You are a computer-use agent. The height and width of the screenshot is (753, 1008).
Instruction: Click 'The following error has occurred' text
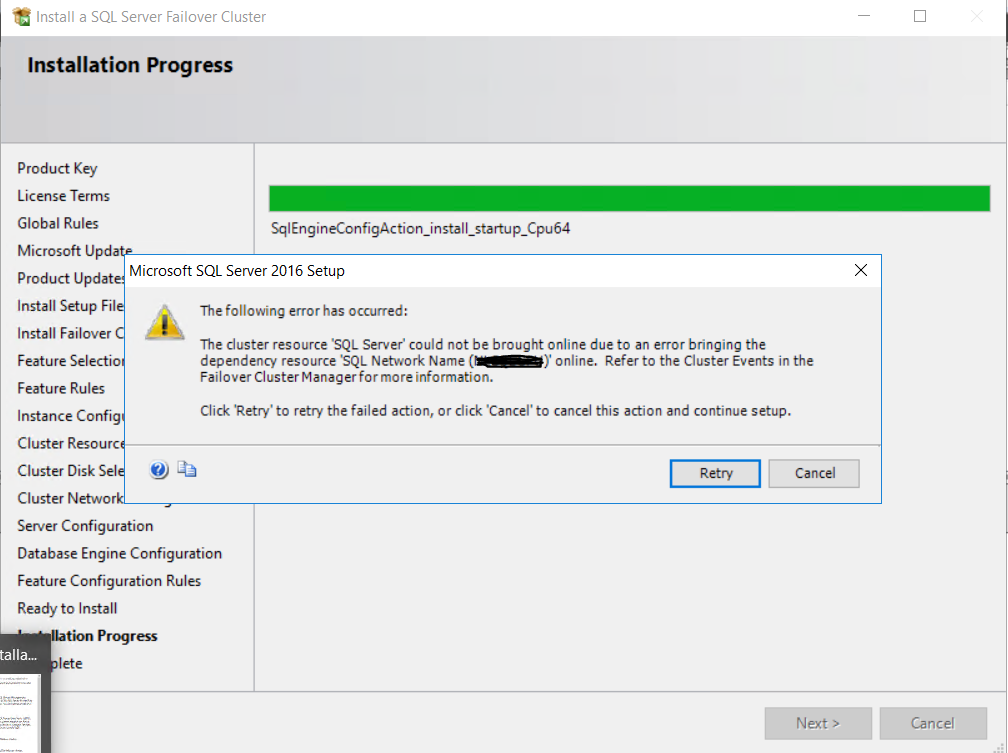(304, 311)
